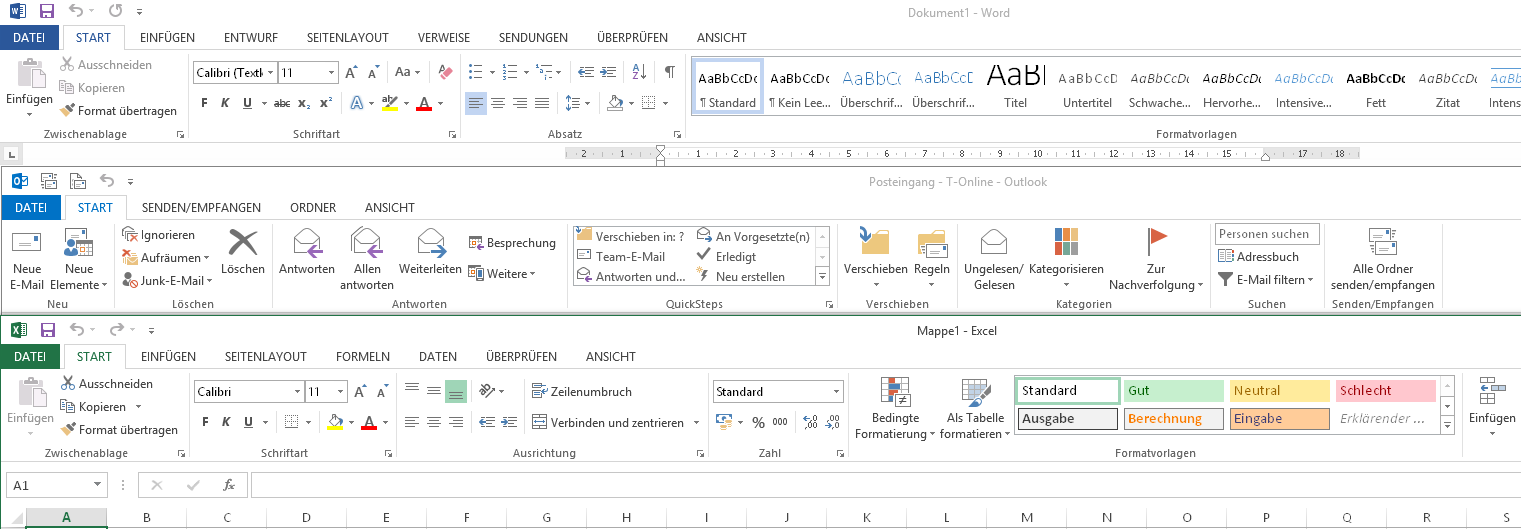Screen dimensions: 1521x529
Task: Open Bedingte Formatierung in Excel
Action: click(895, 410)
